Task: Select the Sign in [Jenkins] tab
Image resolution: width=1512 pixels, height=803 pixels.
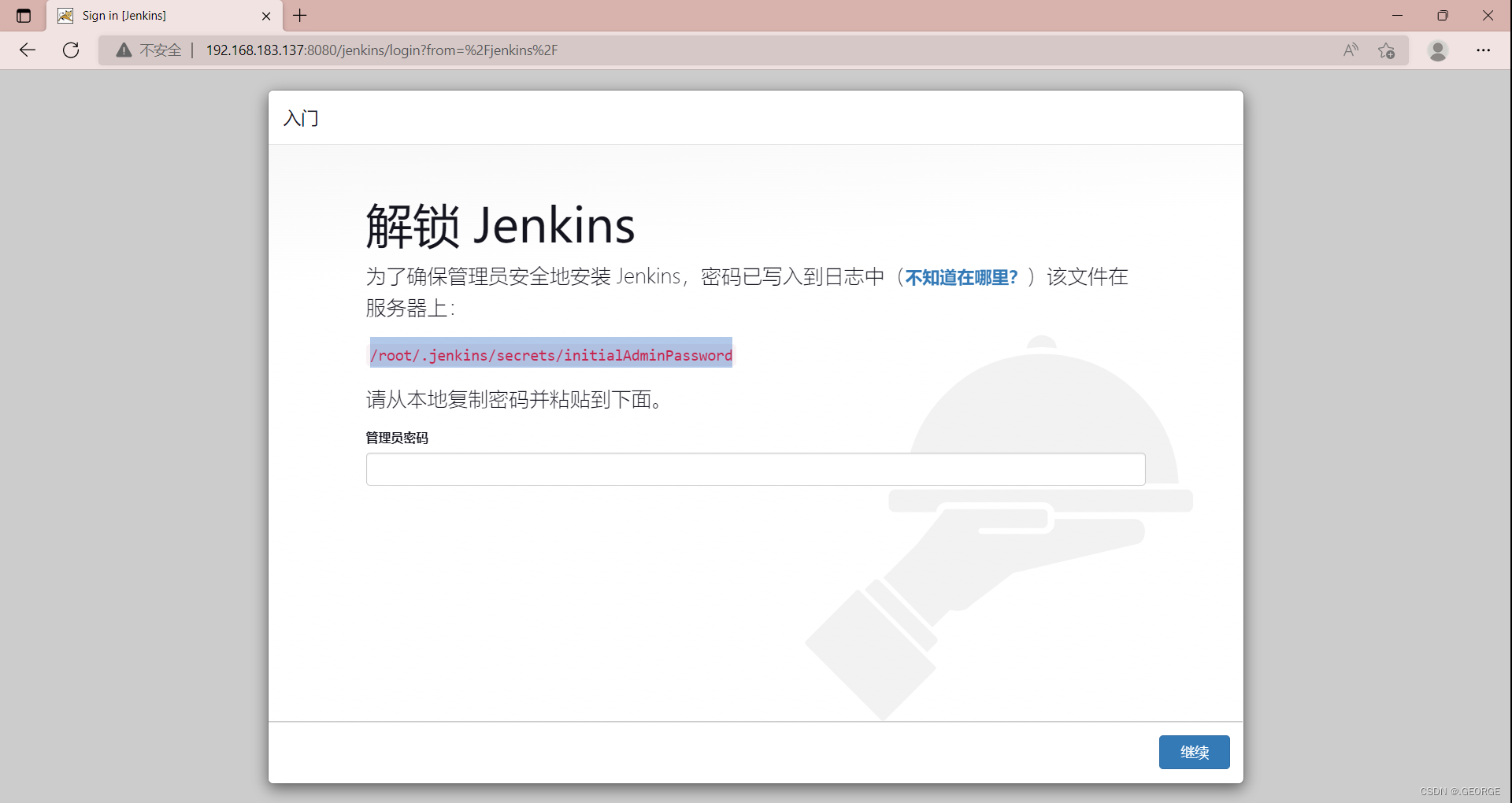Action: pos(165,16)
